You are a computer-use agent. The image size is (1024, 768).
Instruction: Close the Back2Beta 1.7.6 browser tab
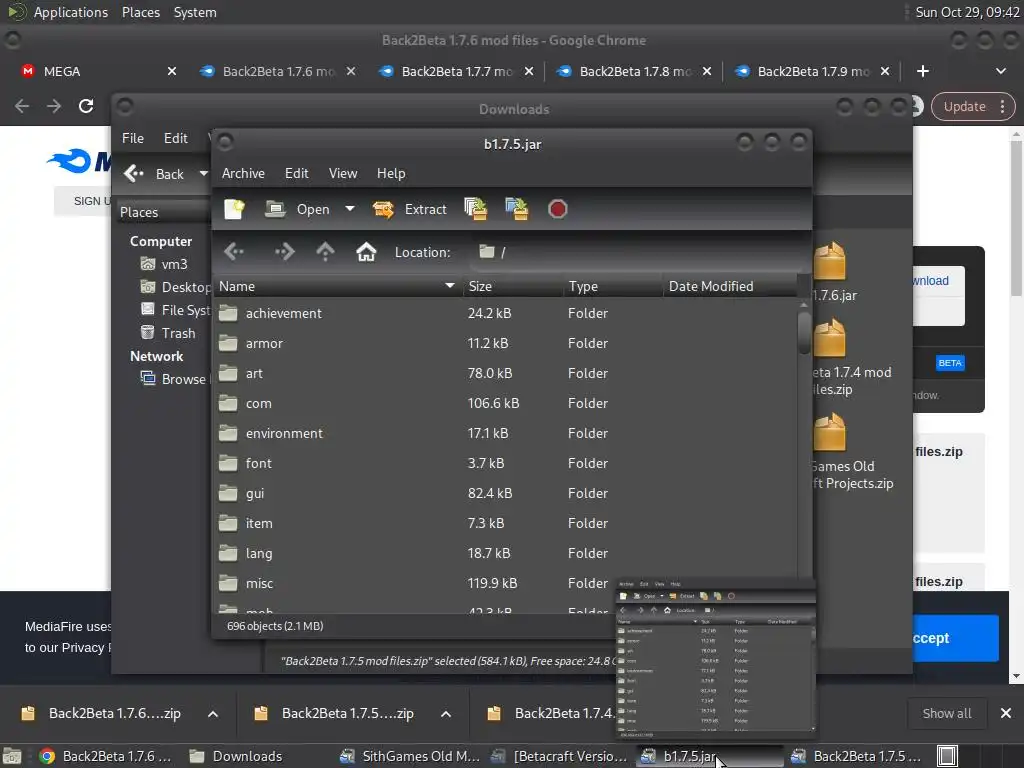(x=351, y=71)
